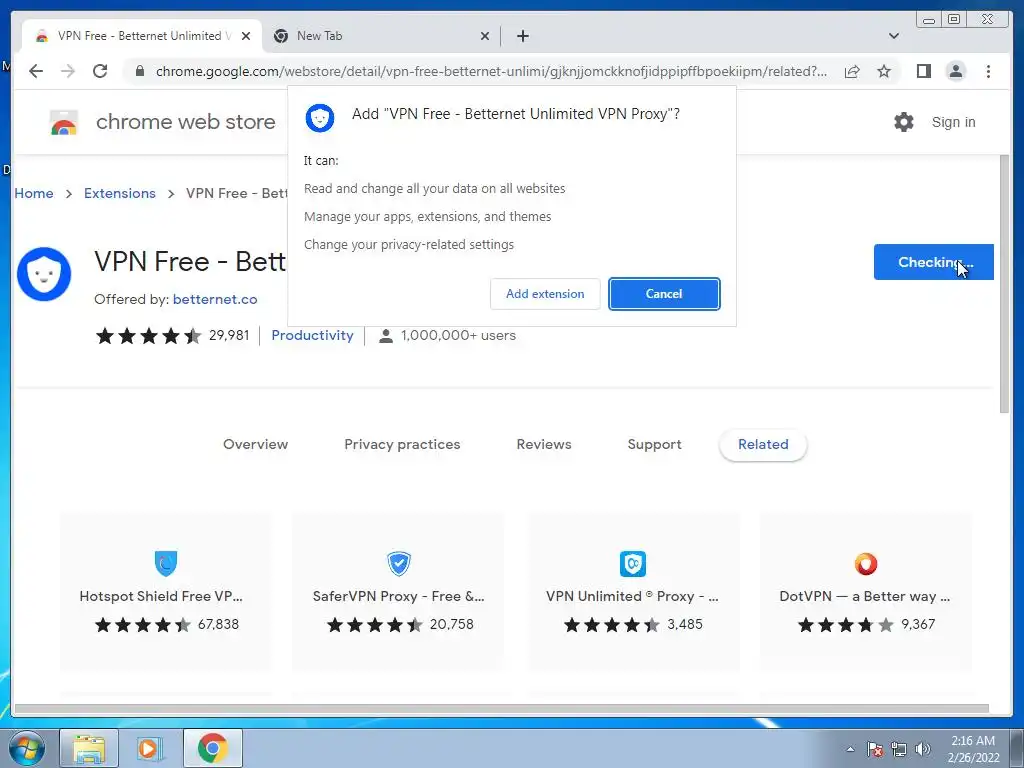This screenshot has height=768, width=1024.
Task: Click the lock icon in address bar
Action: [139, 71]
